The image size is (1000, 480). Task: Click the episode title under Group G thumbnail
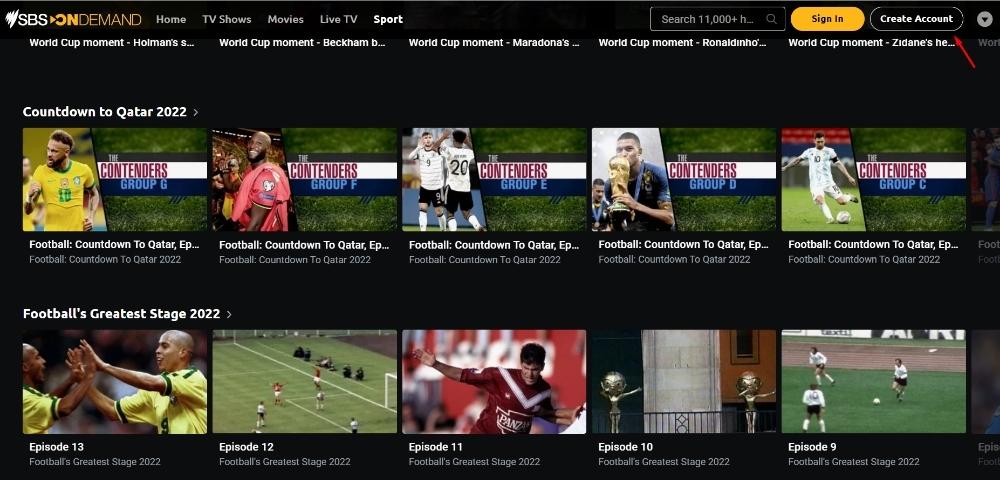click(114, 245)
